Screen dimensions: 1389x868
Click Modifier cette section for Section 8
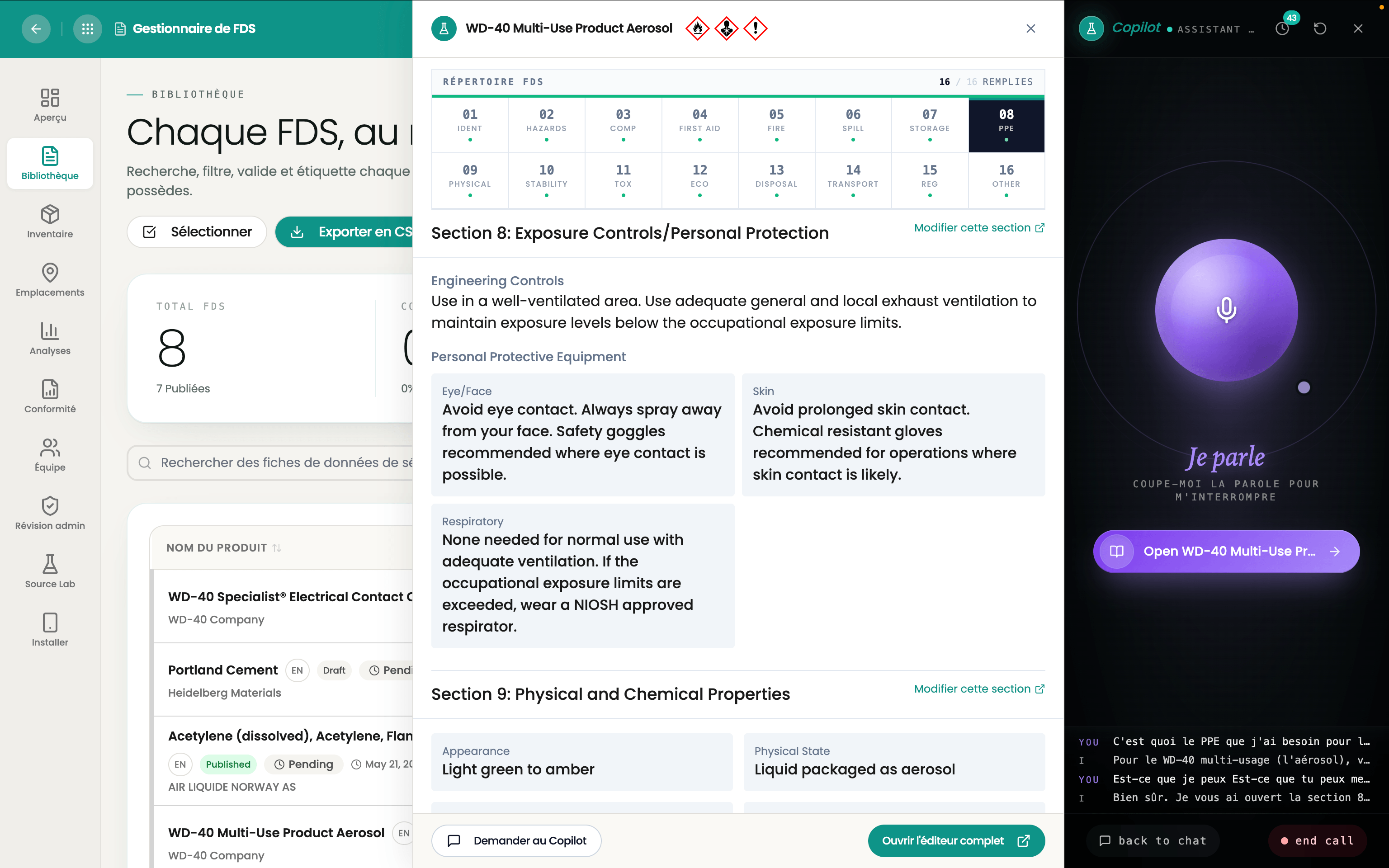tap(979, 228)
